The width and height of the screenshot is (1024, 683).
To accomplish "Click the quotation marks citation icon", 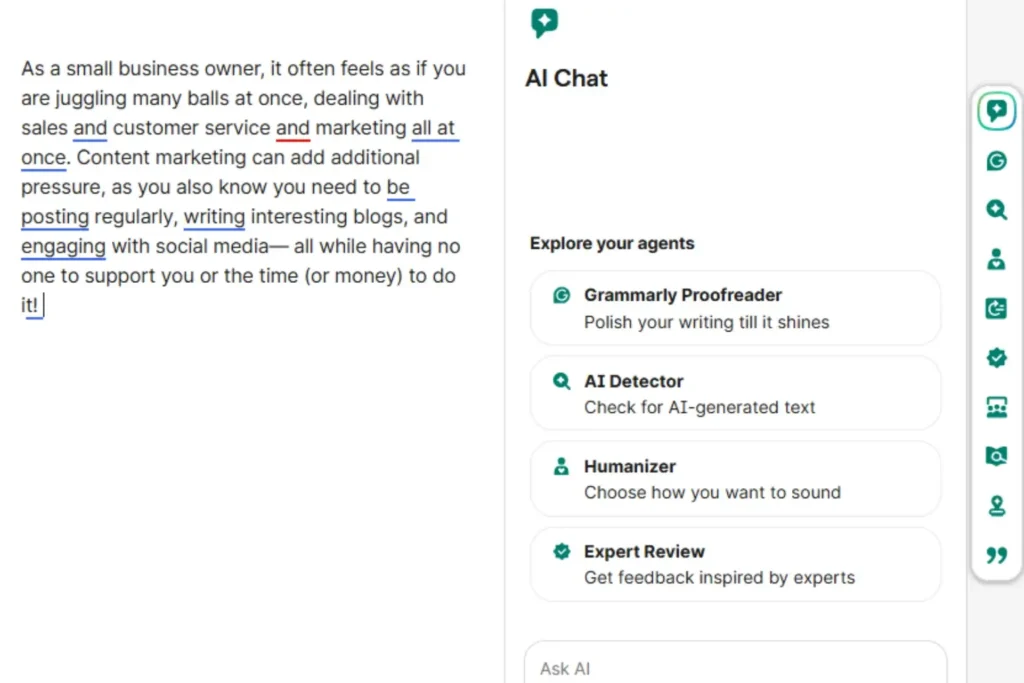I will (x=996, y=555).
